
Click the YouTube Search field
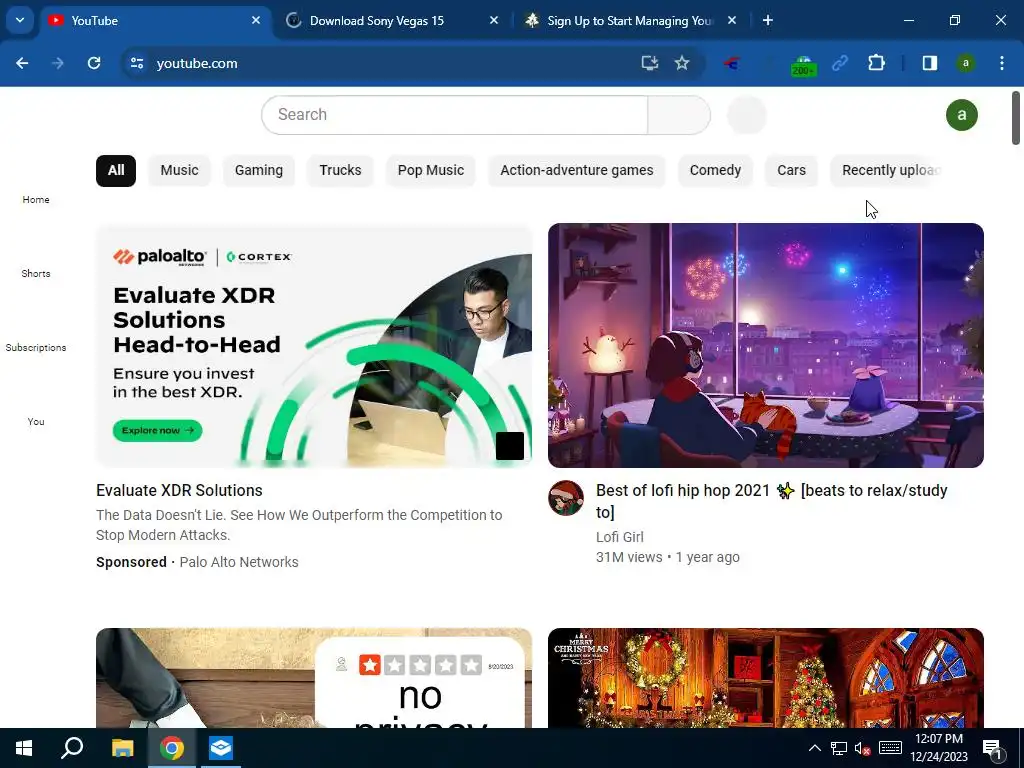pos(455,115)
